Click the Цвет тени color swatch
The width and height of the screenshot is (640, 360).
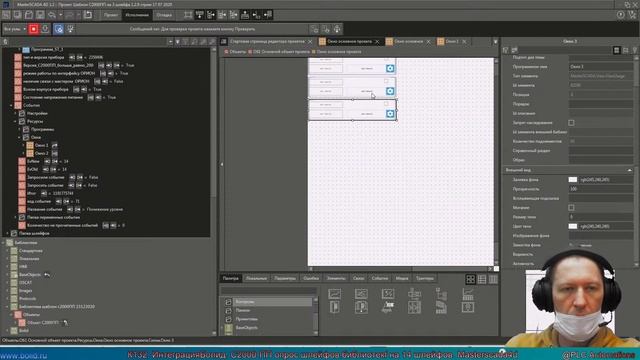(x=573, y=226)
